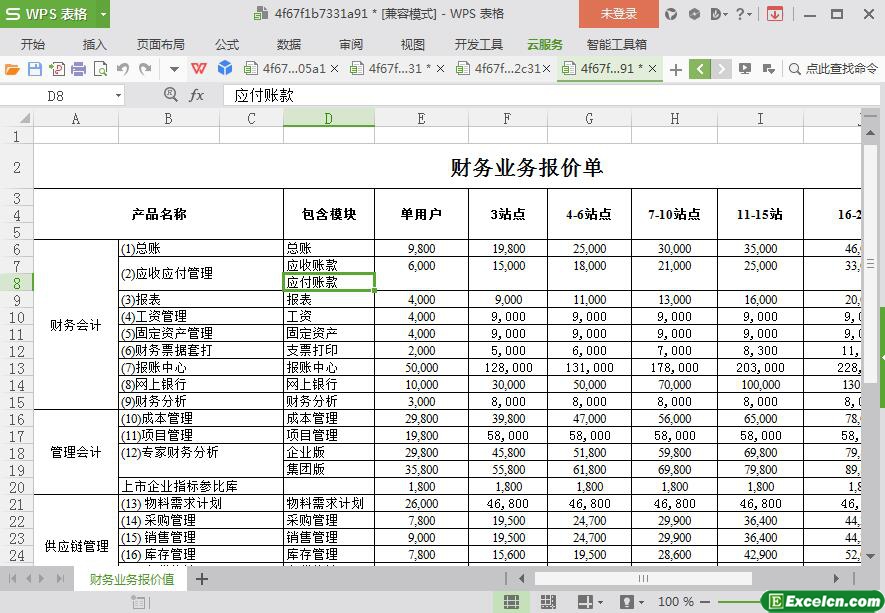Switch to page break preview in status bar
The width and height of the screenshot is (885, 613).
548,602
